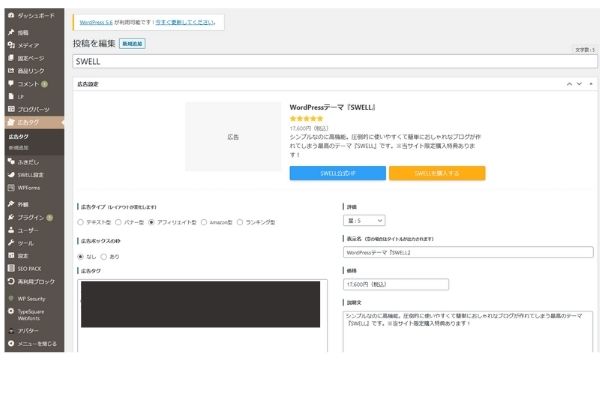Viewport: 600px width, 400px height.
Task: Click the pushpin icon for posts
Action: pos(11,32)
